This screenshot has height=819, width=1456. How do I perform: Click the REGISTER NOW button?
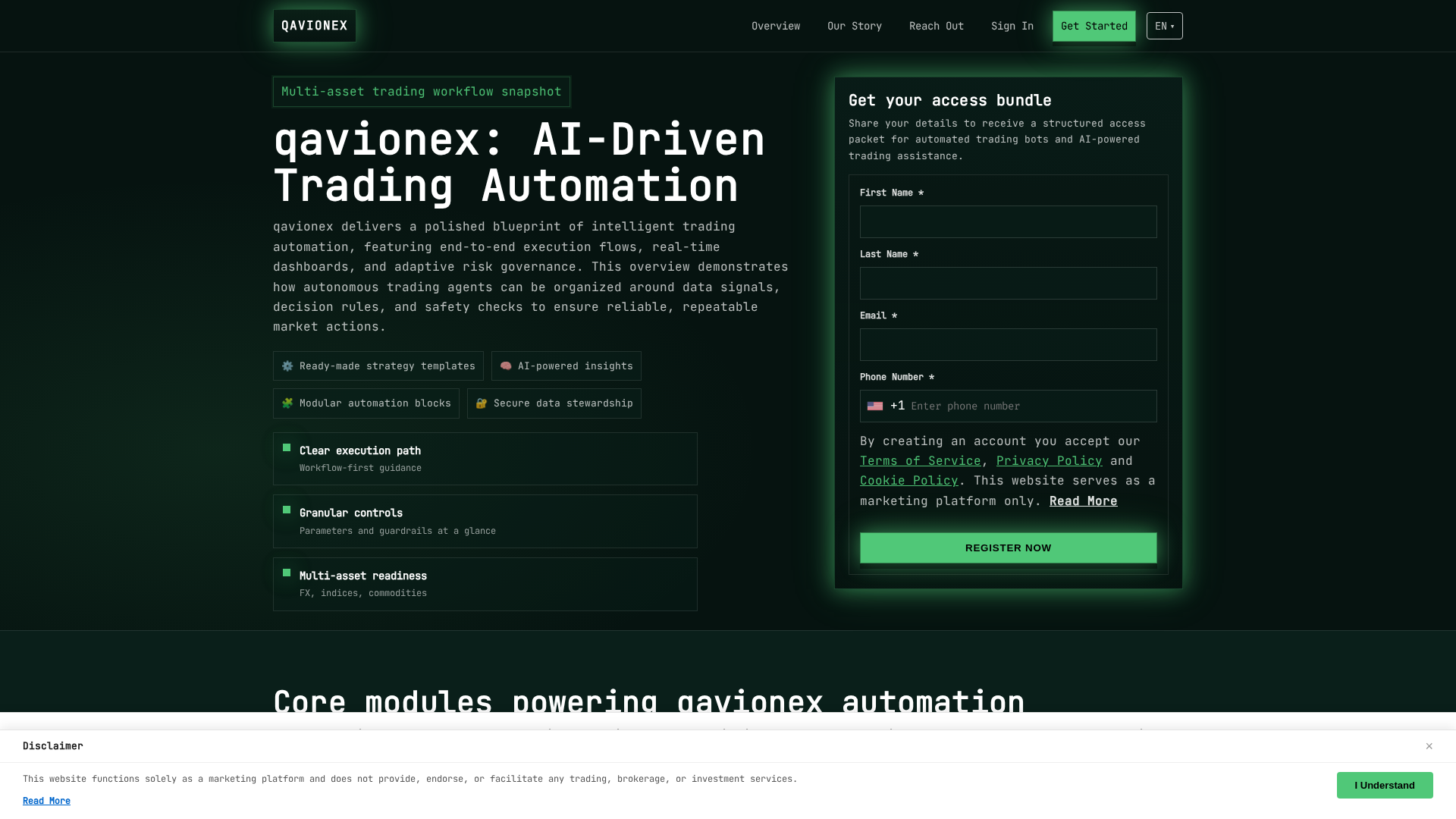point(1009,548)
